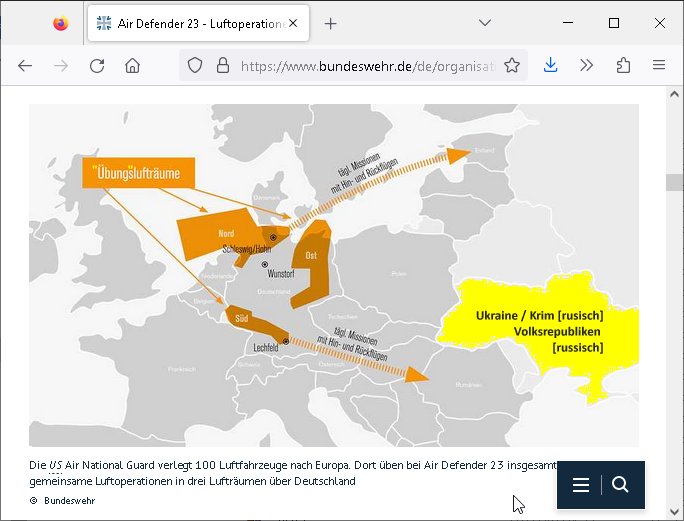Open the Firefox home page
684x521 pixels.
[132, 65]
